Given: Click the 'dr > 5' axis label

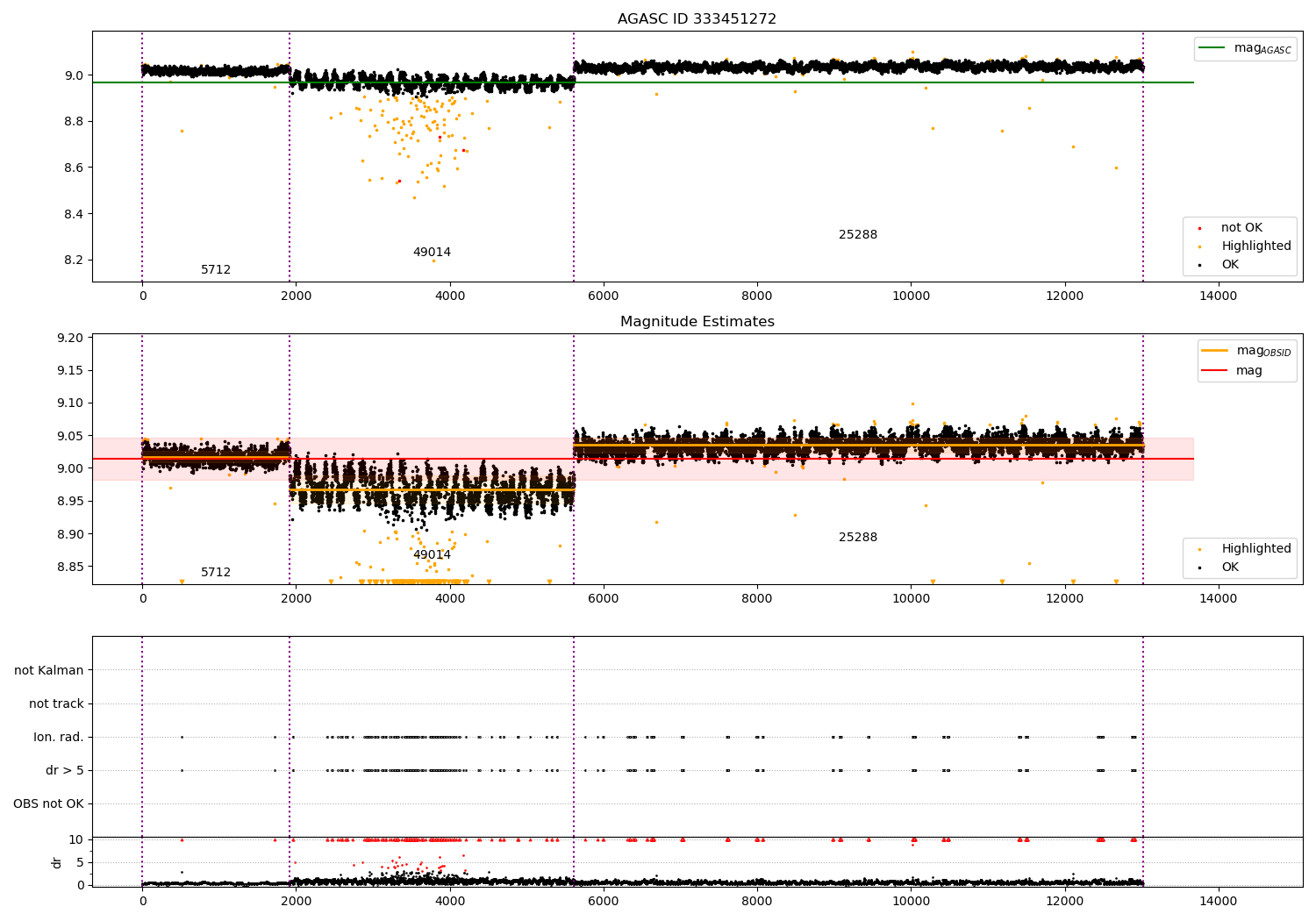Looking at the screenshot, I should [x=65, y=771].
